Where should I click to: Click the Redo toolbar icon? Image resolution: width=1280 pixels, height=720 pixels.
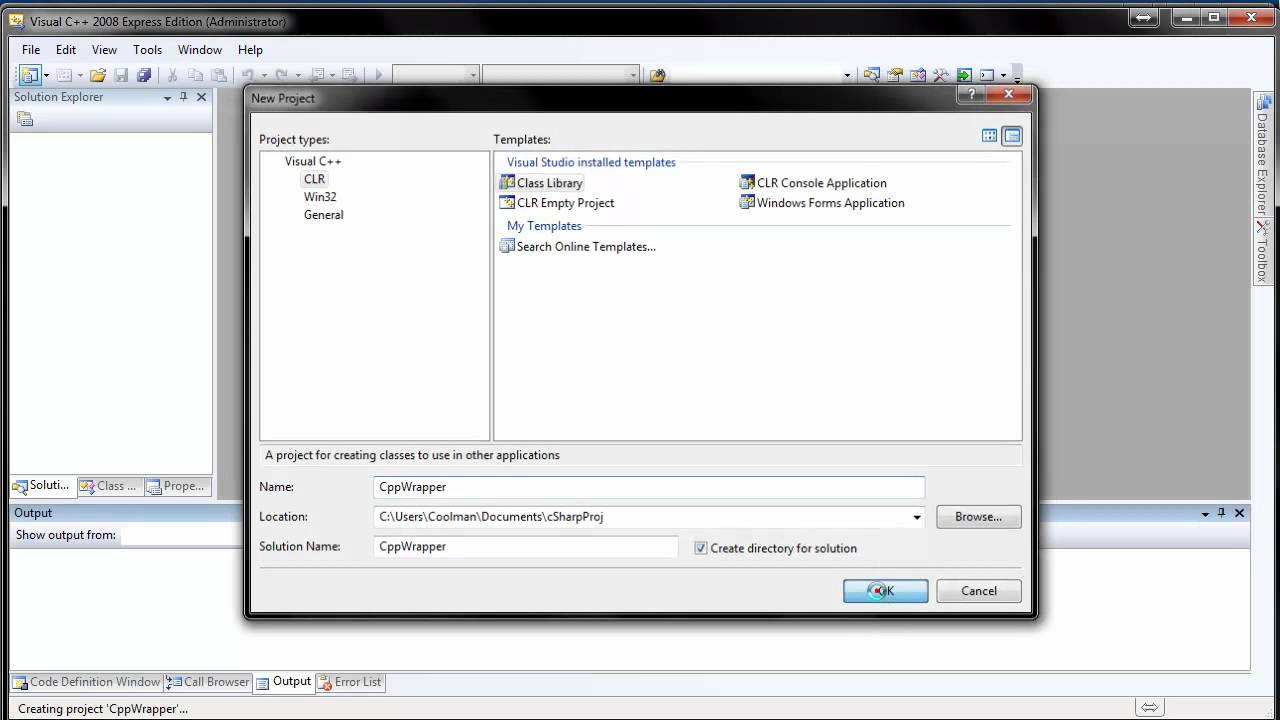281,75
